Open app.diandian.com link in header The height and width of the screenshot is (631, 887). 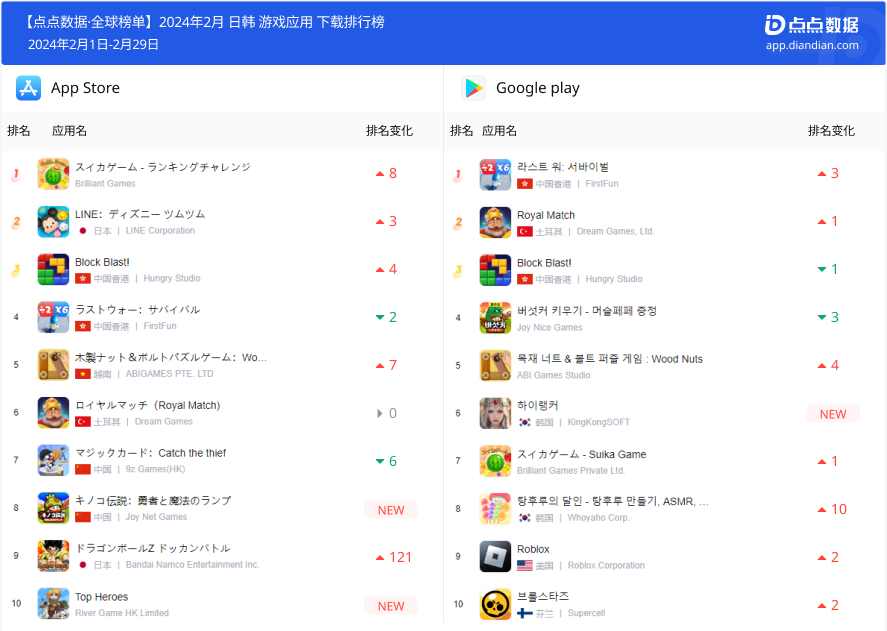(812, 45)
